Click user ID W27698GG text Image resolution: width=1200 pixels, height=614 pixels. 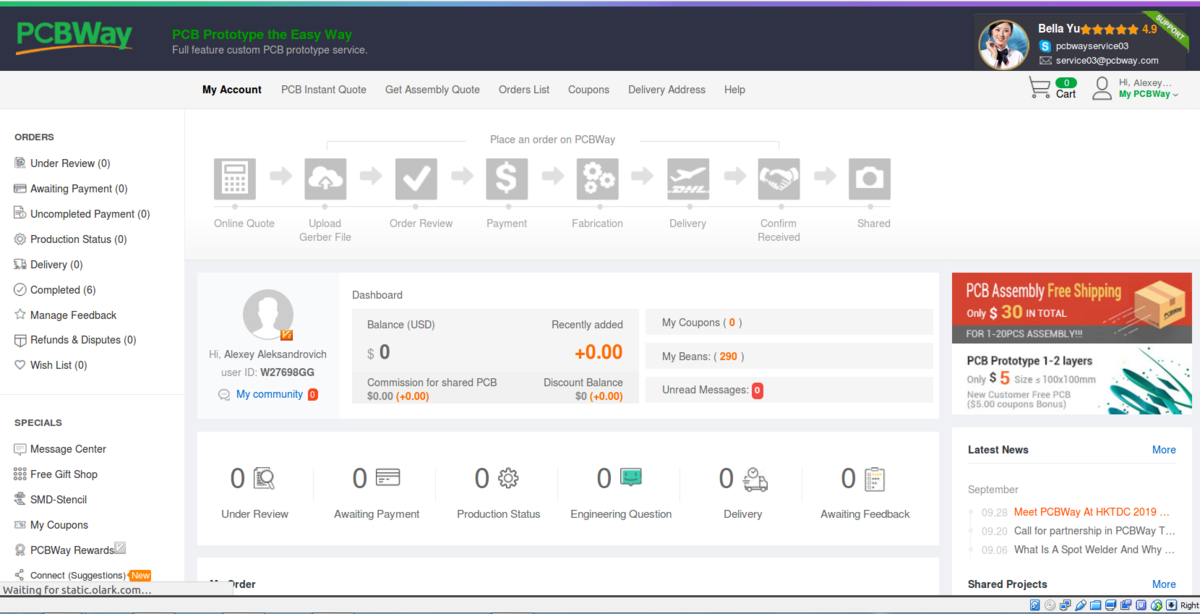tap(288, 372)
